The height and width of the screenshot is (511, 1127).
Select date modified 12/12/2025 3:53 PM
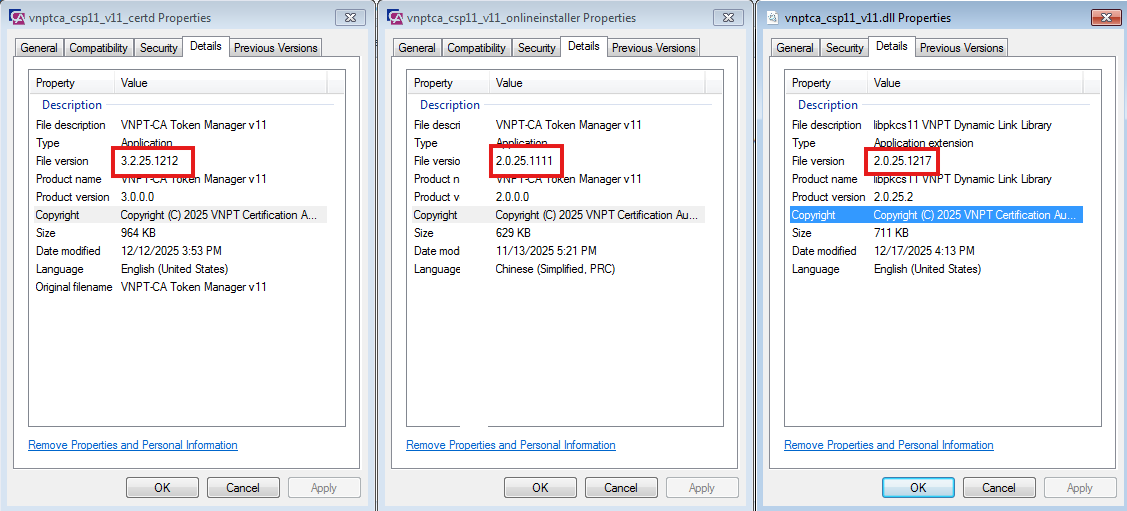171,251
